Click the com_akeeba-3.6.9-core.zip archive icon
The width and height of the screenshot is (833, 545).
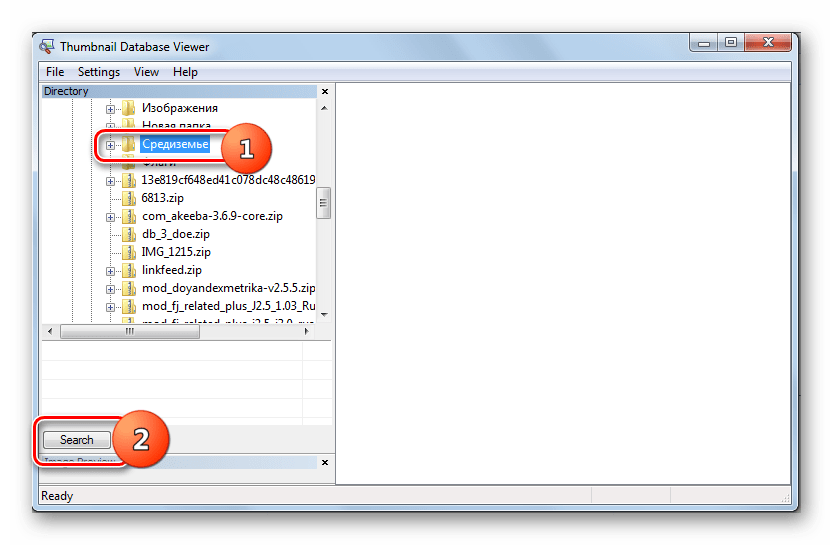point(128,216)
